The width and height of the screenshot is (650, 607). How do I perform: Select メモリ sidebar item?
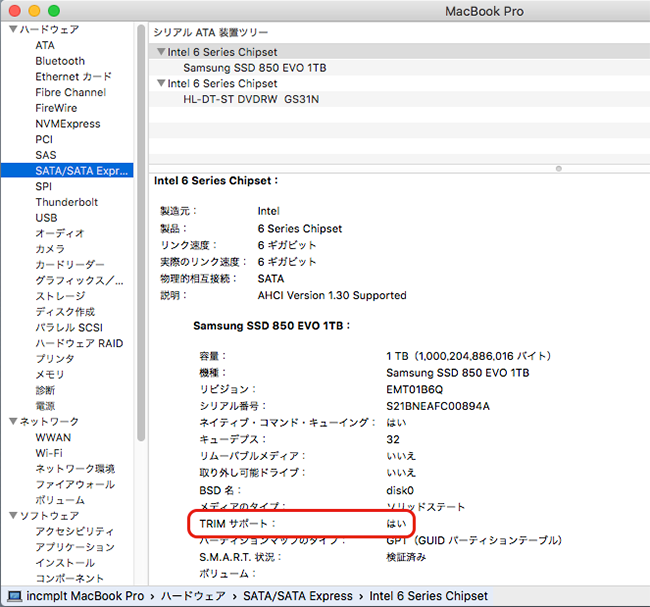tap(50, 374)
